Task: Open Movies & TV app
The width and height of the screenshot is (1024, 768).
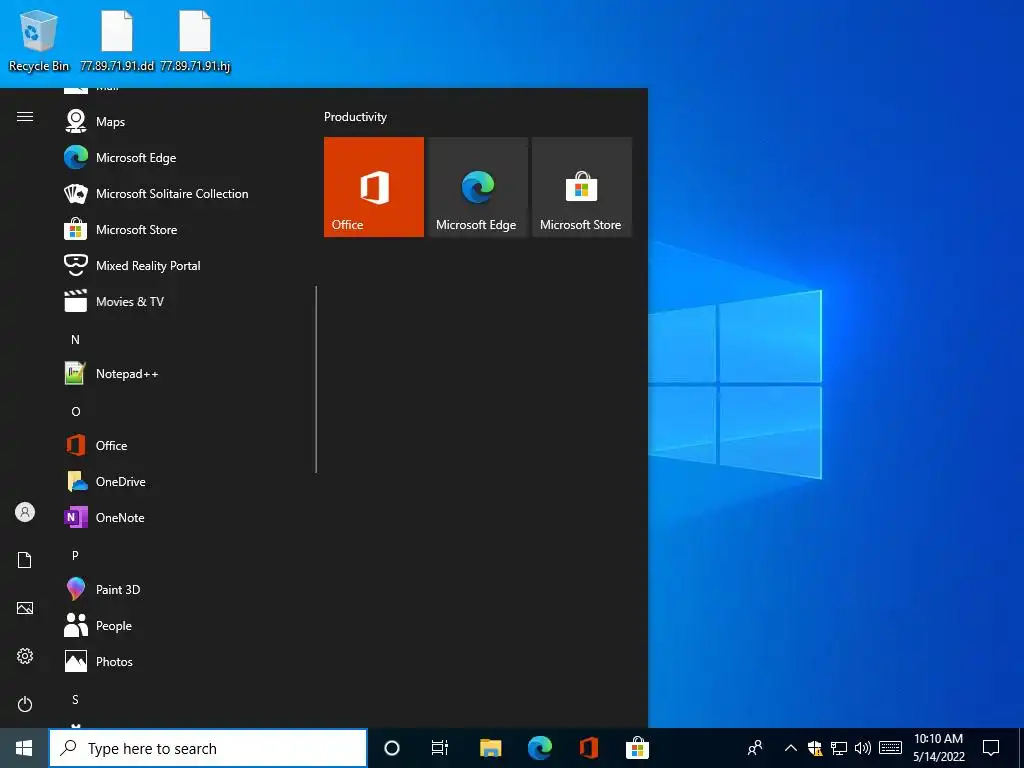Action: [x=186, y=301]
